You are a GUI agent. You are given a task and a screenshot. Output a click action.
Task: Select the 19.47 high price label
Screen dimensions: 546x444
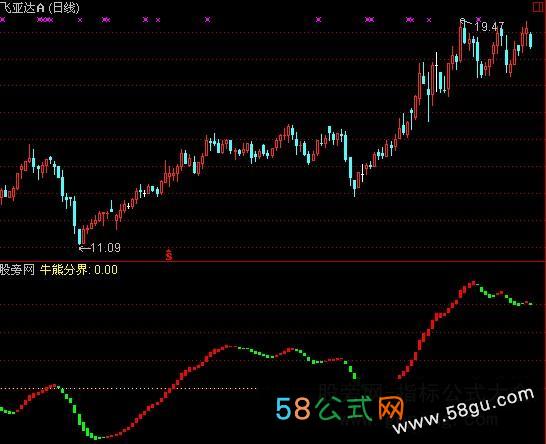click(x=489, y=27)
